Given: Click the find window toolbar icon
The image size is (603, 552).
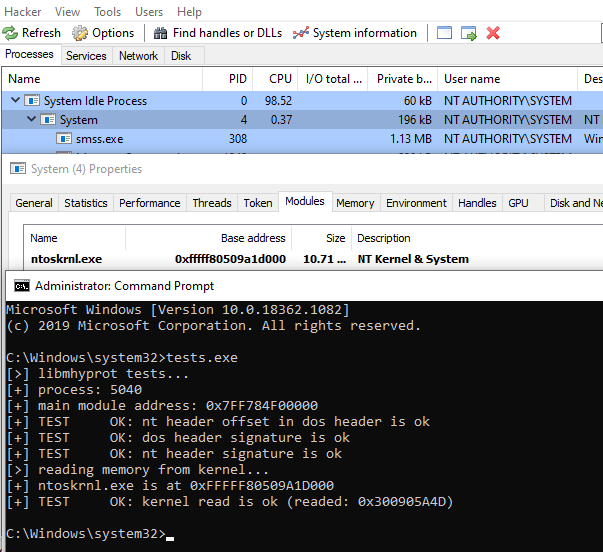Looking at the screenshot, I should (x=444, y=33).
